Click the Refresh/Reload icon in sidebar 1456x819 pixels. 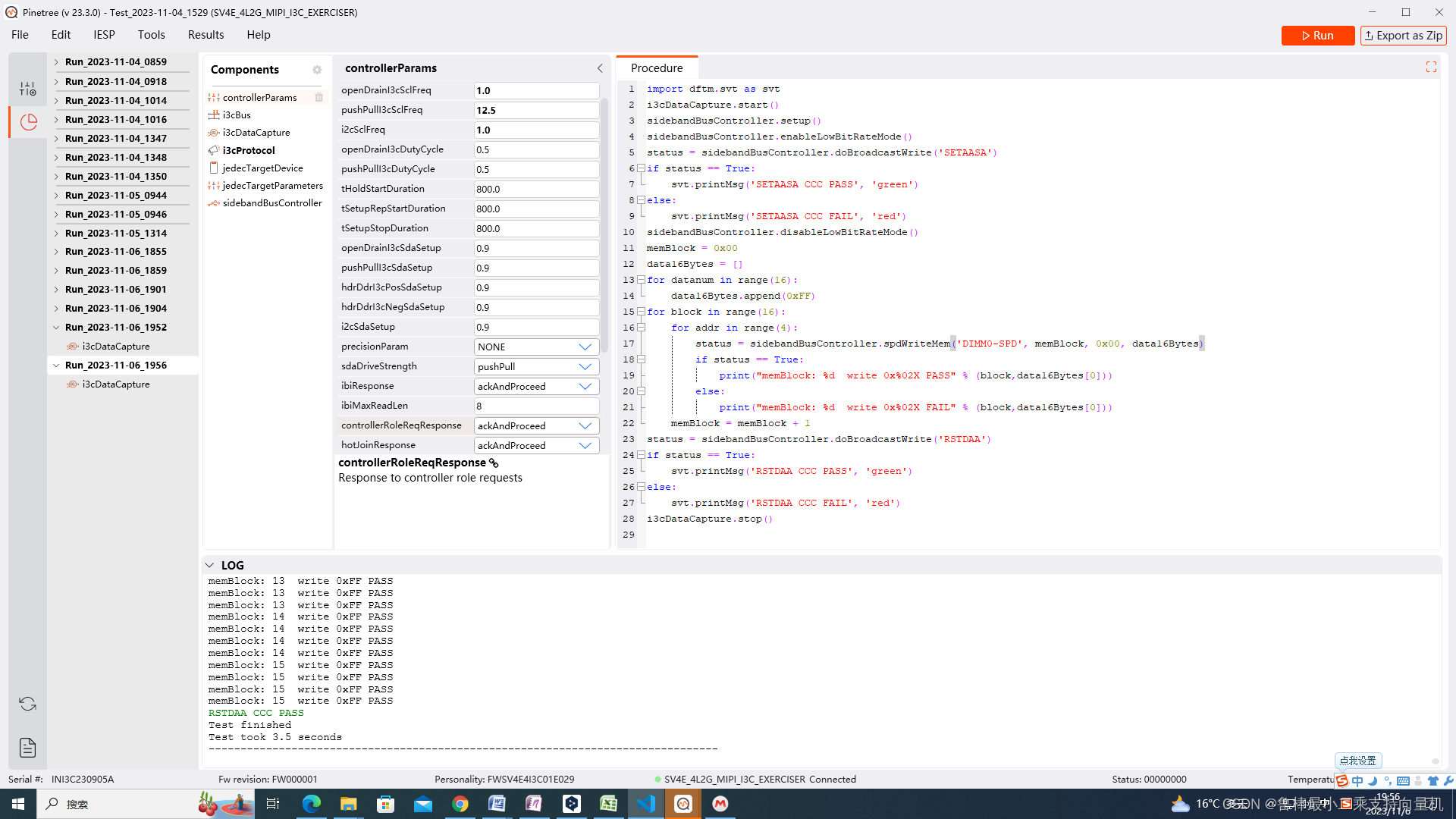(x=27, y=704)
